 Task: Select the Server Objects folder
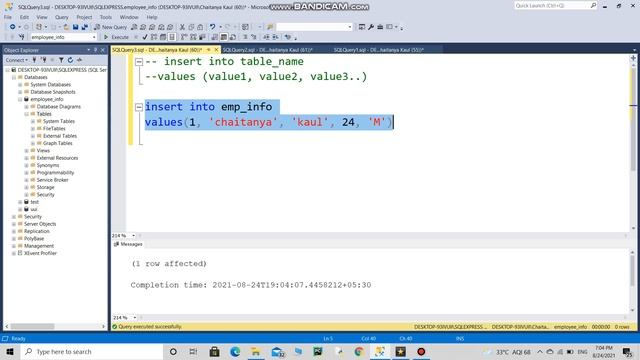40,224
